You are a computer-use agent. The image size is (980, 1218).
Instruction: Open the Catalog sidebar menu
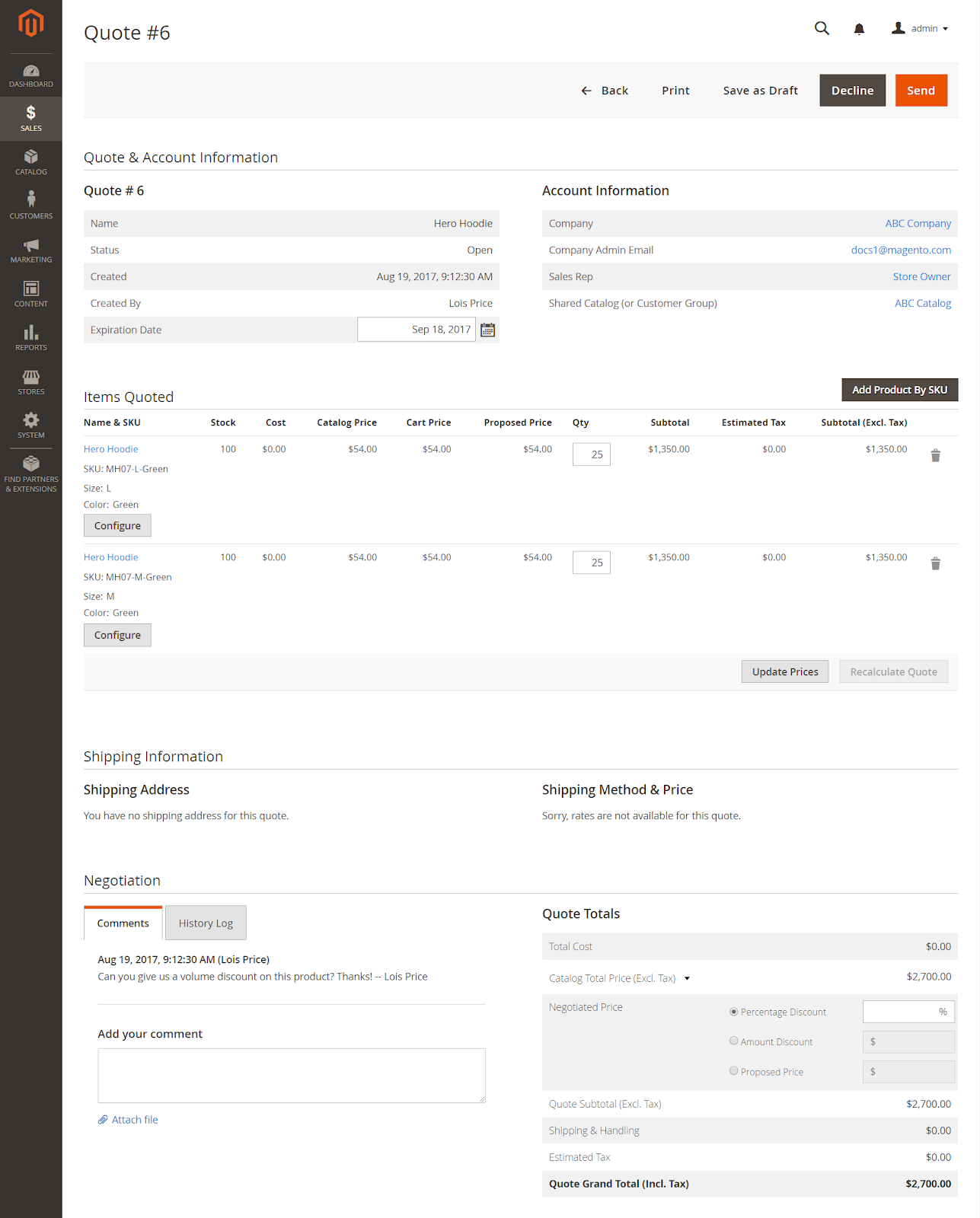tap(31, 163)
